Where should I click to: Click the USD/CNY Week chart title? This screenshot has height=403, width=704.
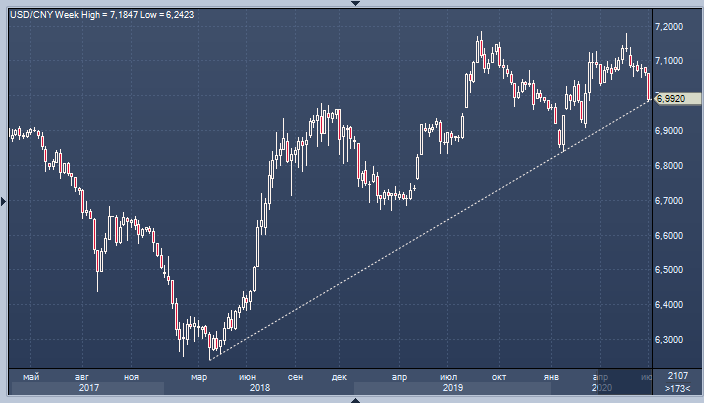click(110, 10)
